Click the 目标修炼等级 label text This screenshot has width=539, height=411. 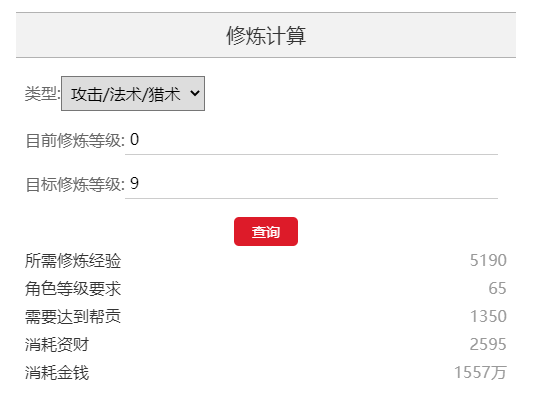(75, 185)
